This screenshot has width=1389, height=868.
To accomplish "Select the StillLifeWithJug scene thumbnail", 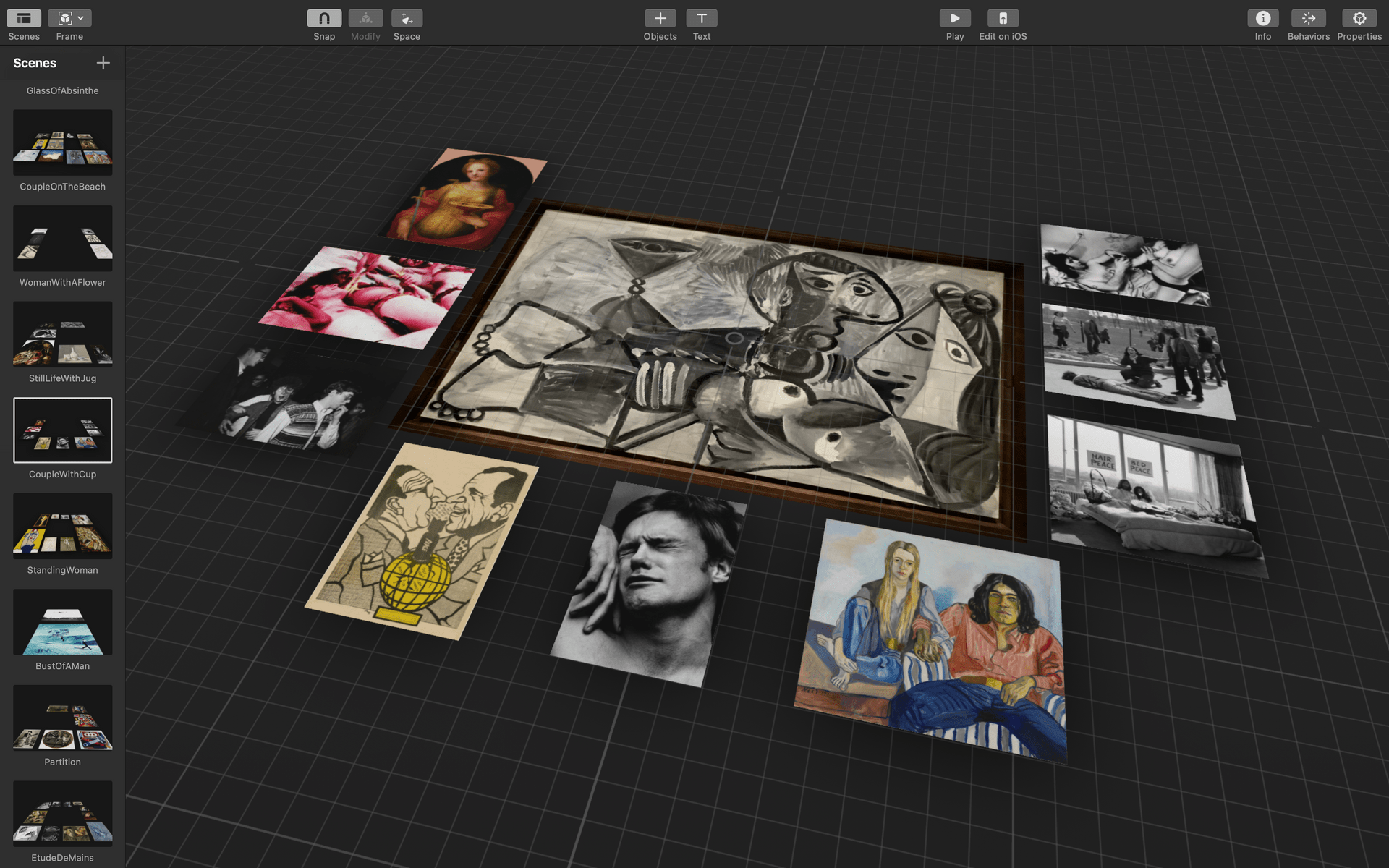I will pos(63,334).
